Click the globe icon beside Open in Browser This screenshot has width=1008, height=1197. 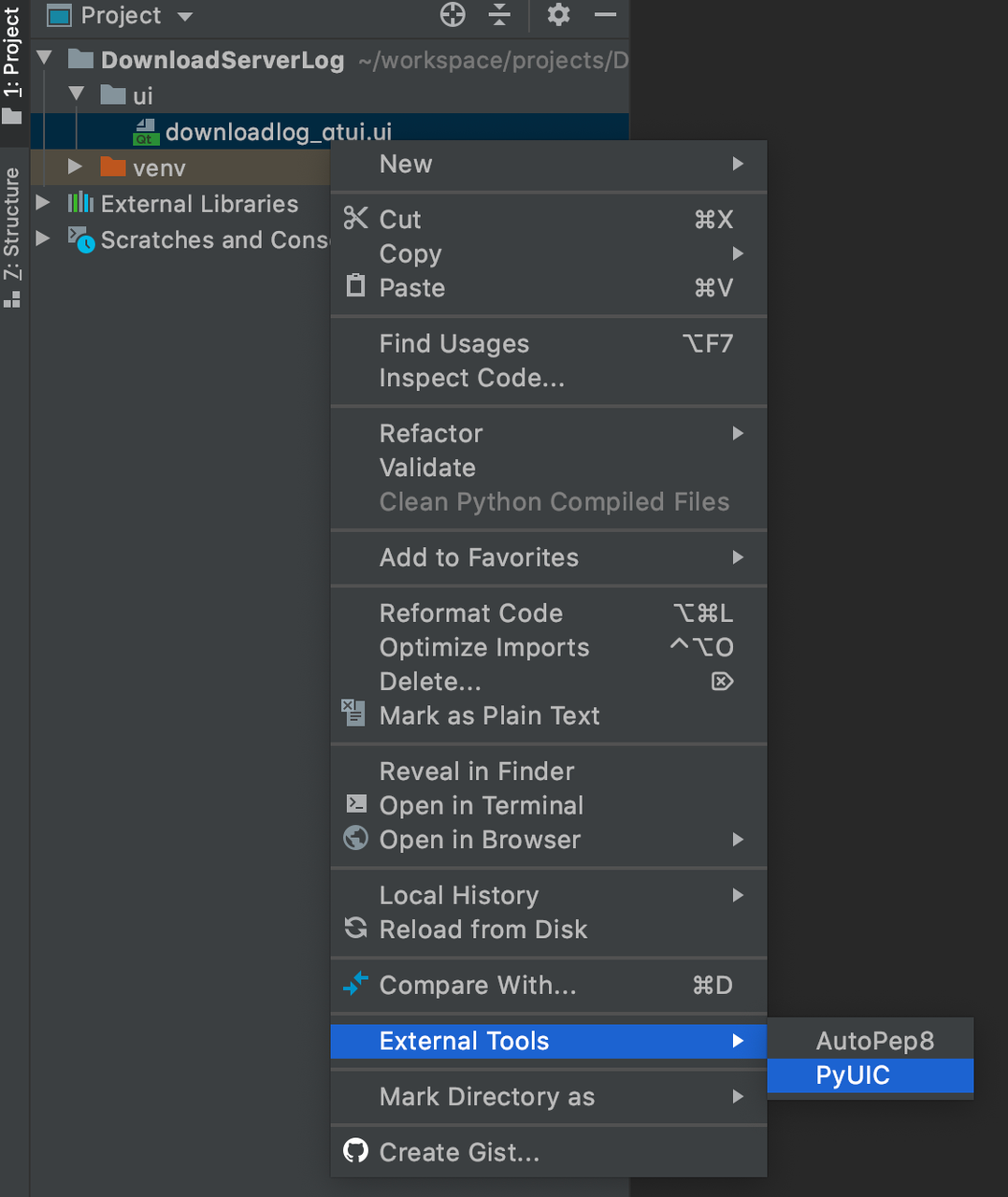click(x=356, y=838)
